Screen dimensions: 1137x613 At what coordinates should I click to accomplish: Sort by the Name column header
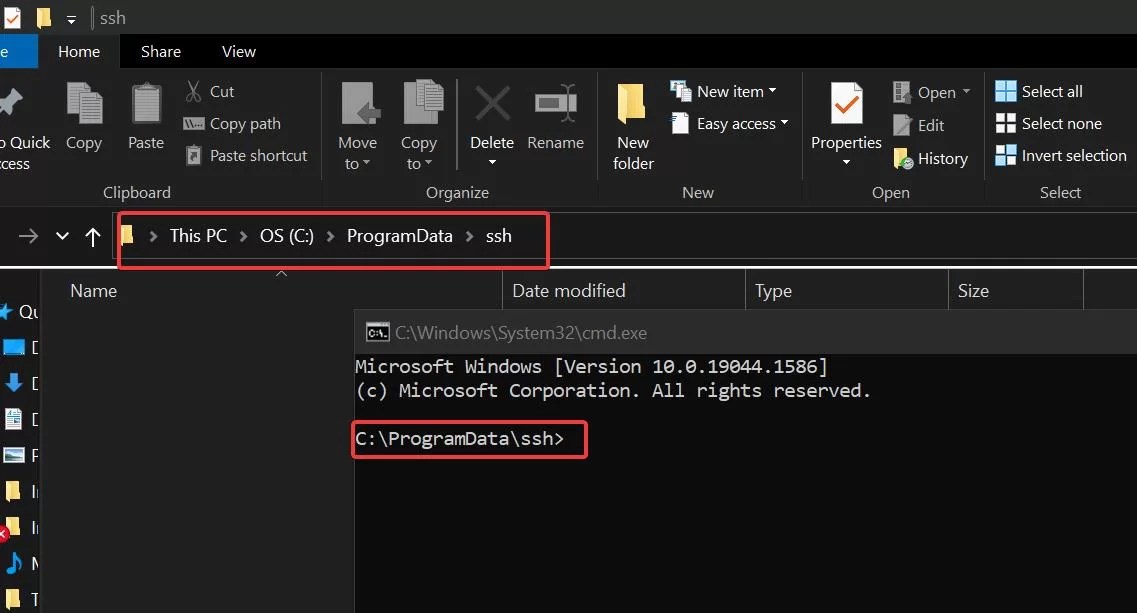click(x=94, y=291)
